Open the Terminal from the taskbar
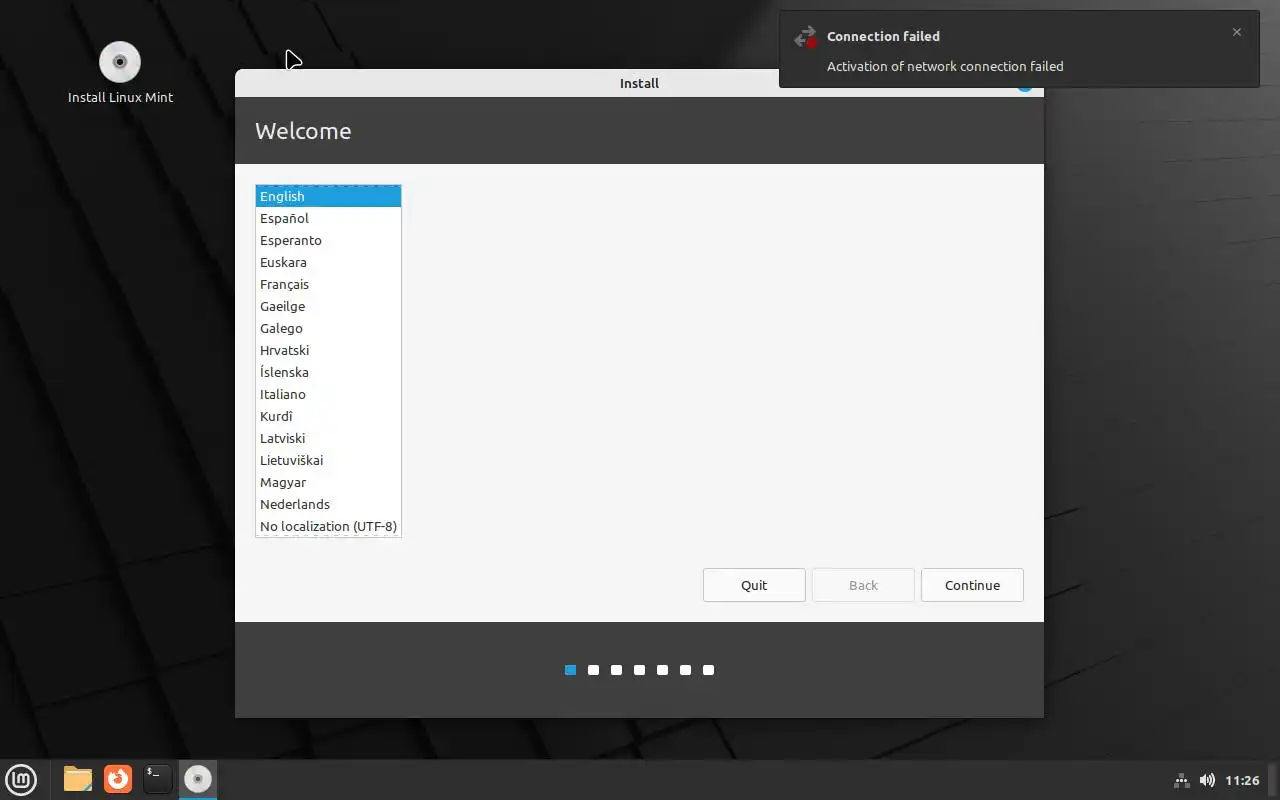 (x=157, y=779)
